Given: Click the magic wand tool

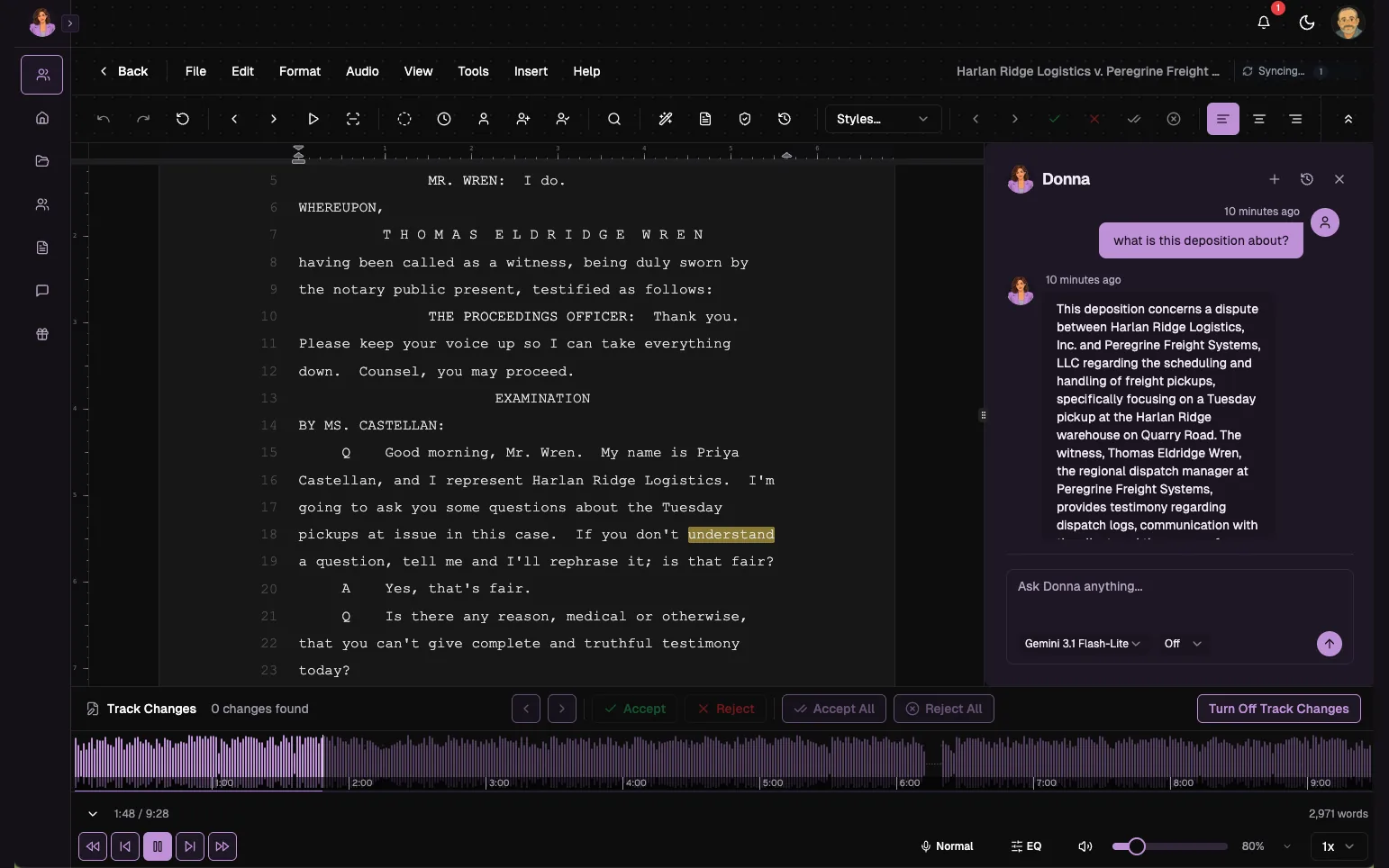Looking at the screenshot, I should click(666, 119).
